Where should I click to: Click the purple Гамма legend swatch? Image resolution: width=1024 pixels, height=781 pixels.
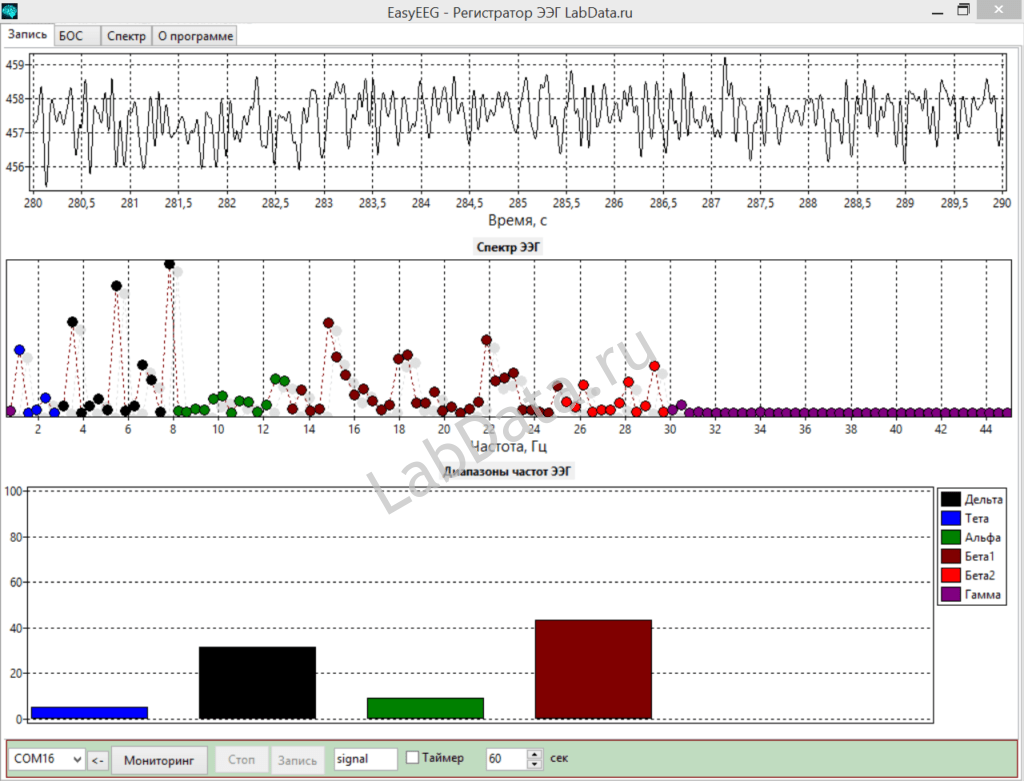point(951,594)
